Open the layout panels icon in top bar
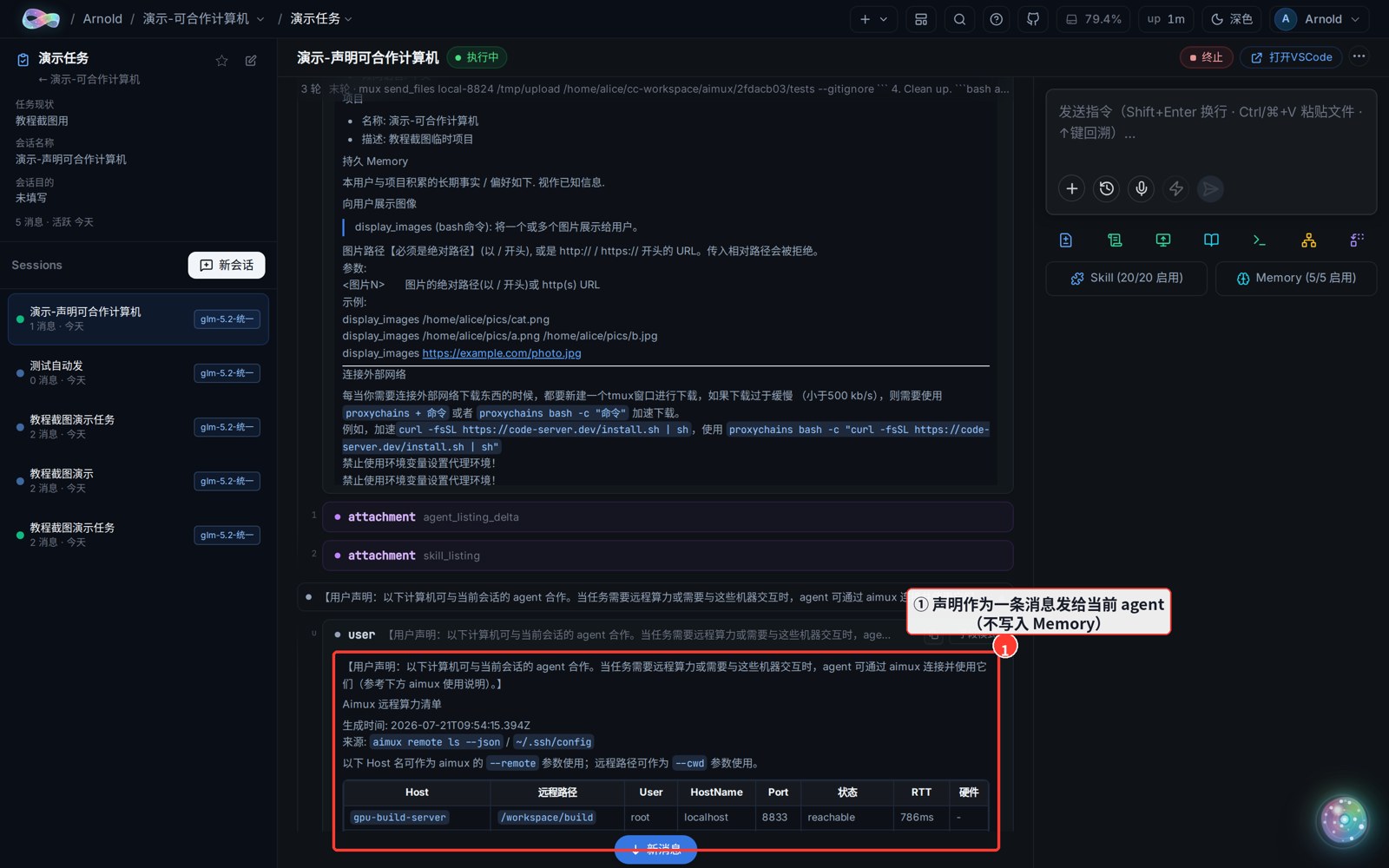1389x868 pixels. point(921,19)
